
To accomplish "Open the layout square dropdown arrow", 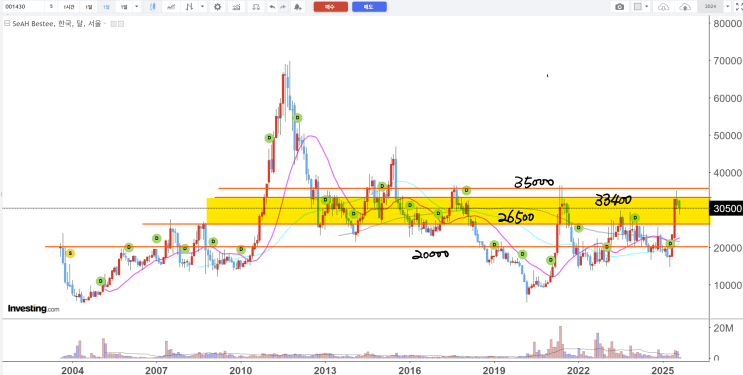I will pos(647,7).
